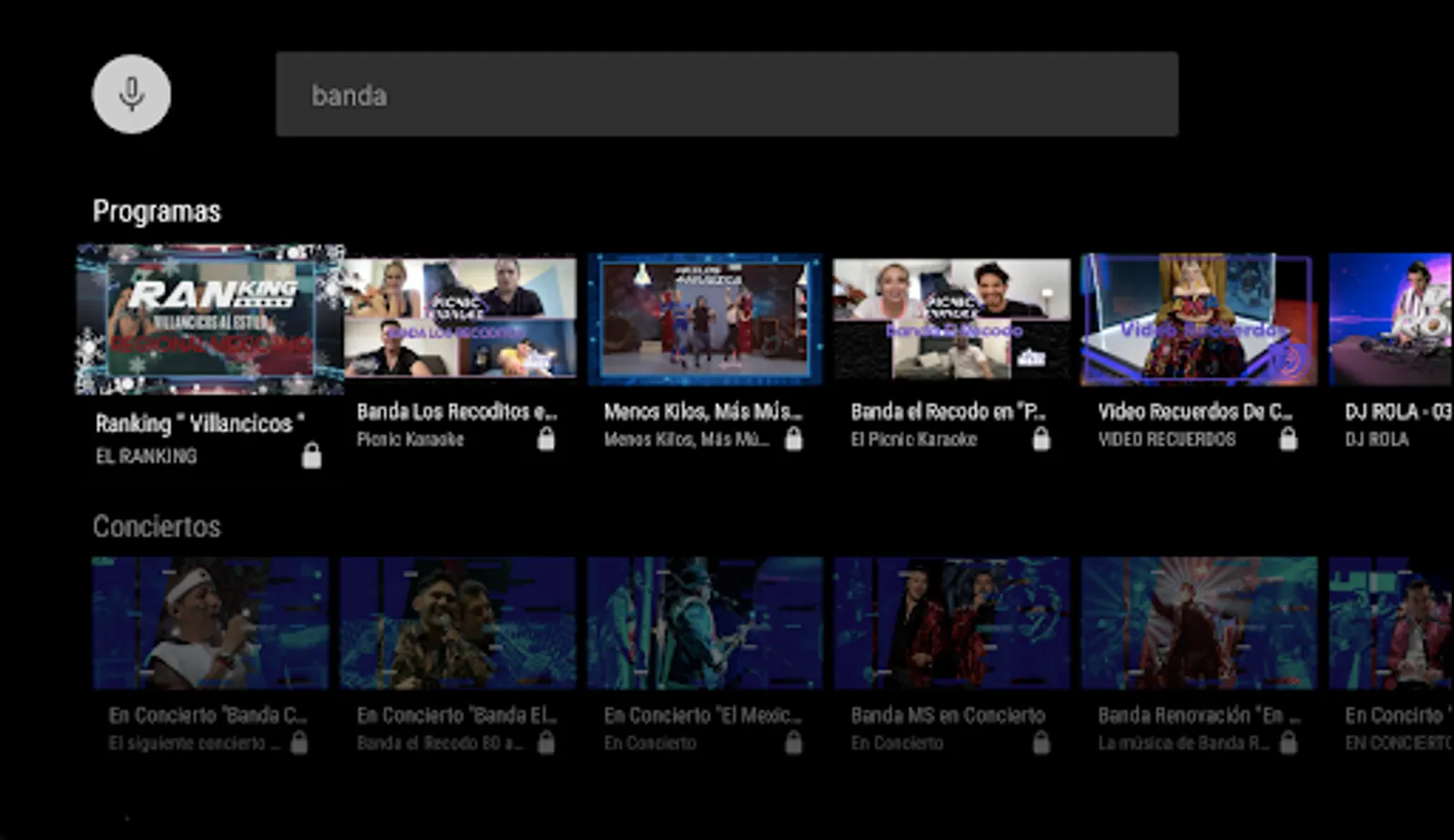Viewport: 1454px width, 840px height.
Task: Open the Ranking "Villancicos" thumbnail
Action: pos(210,319)
